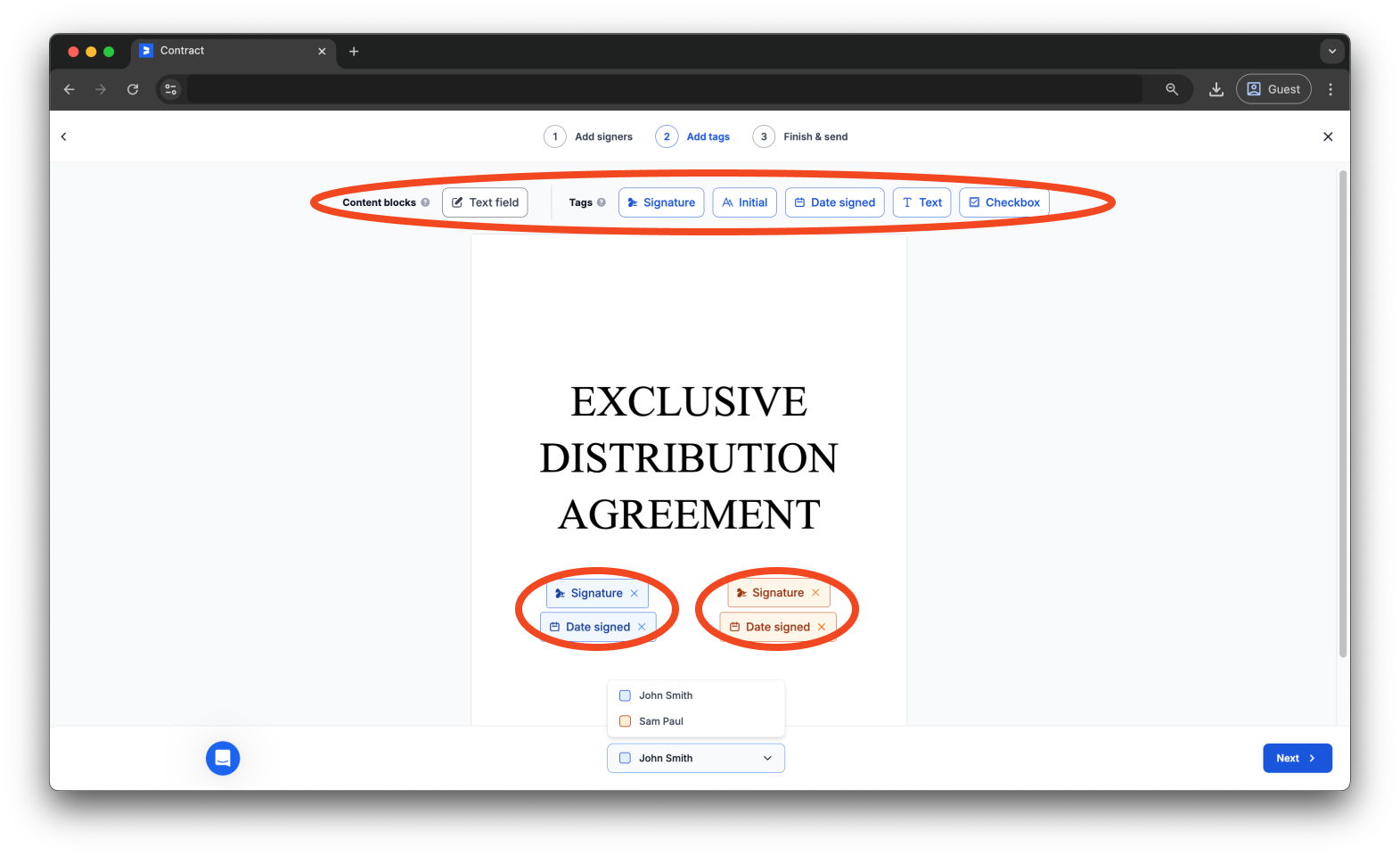Remove the orange Date signed tag

pos(822,627)
